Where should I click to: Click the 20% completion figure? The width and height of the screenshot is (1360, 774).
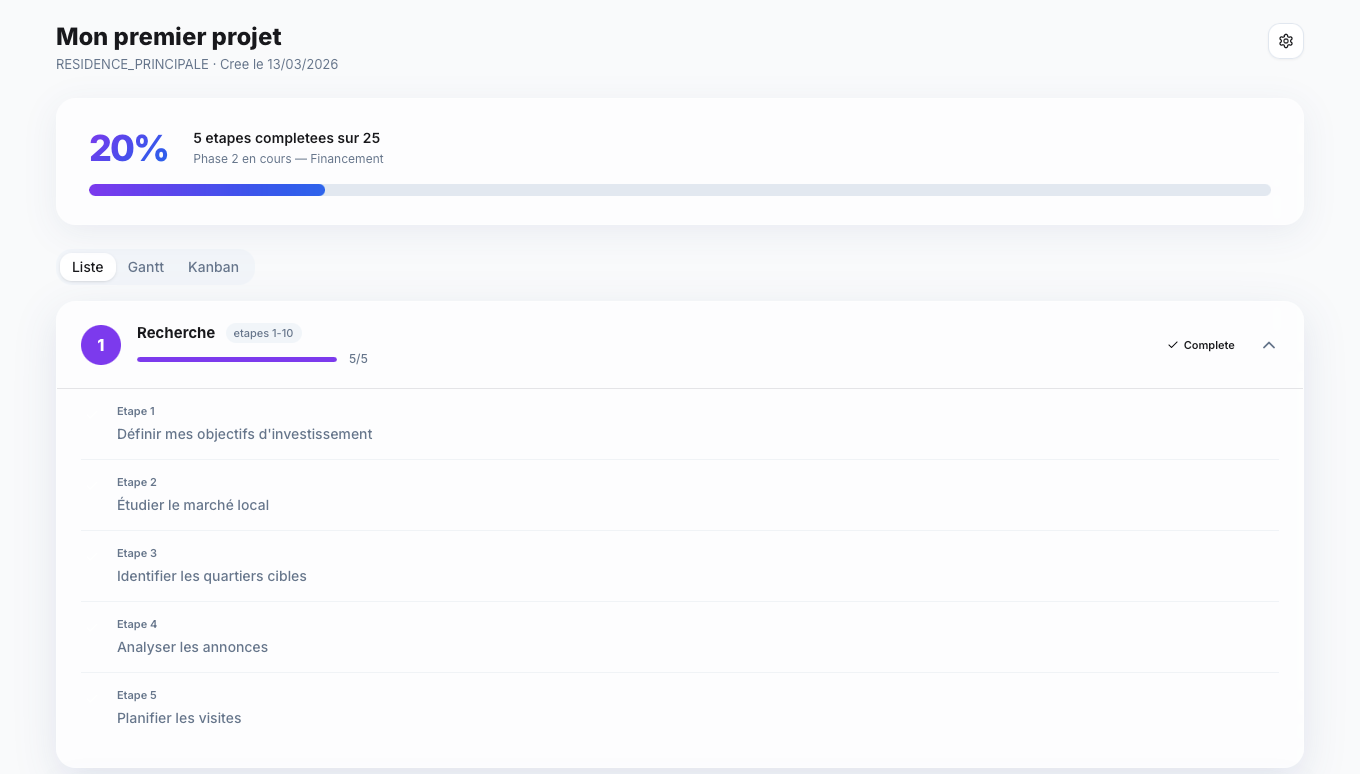pos(129,148)
